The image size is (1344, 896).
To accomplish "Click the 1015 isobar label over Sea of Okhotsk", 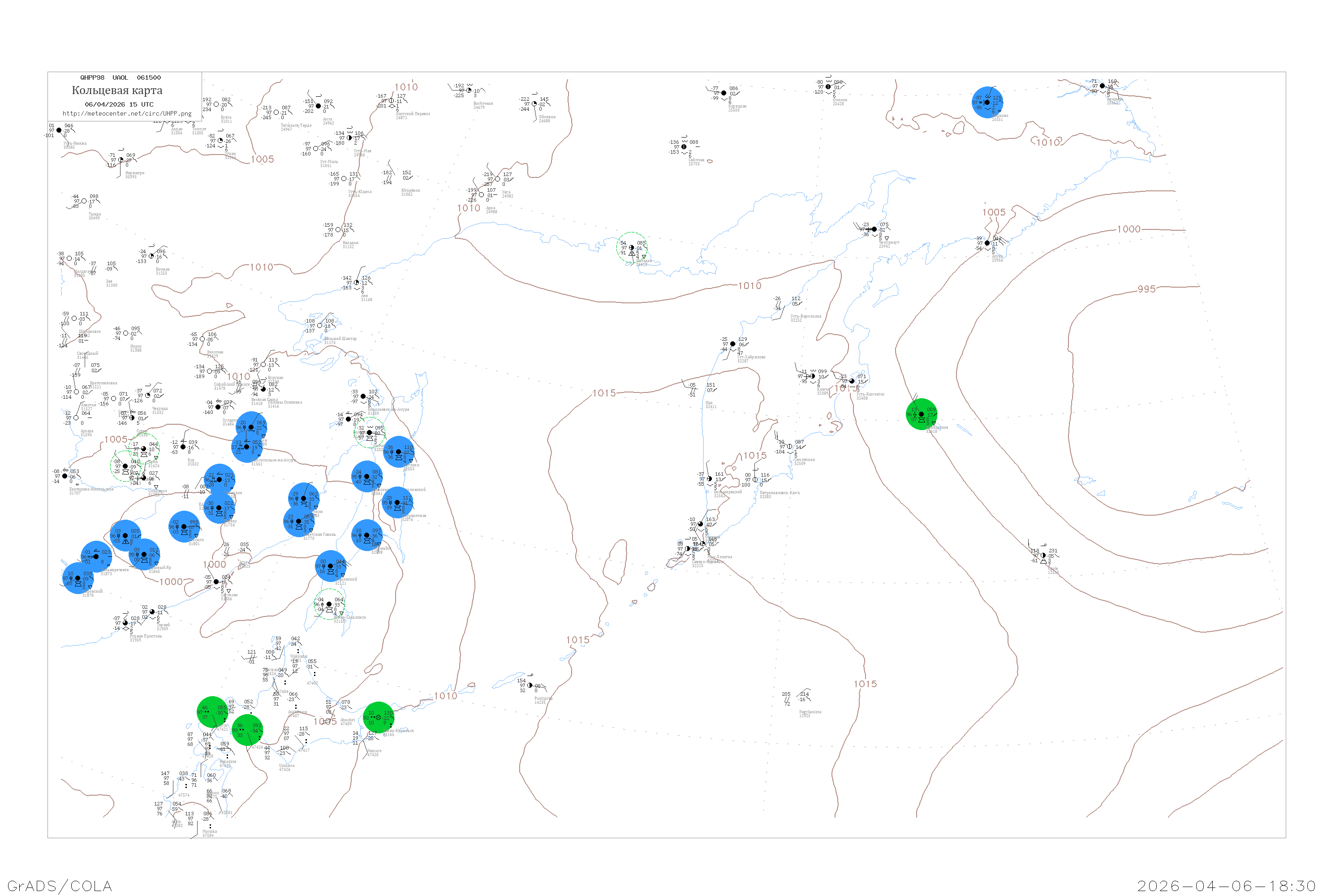I will [x=604, y=393].
